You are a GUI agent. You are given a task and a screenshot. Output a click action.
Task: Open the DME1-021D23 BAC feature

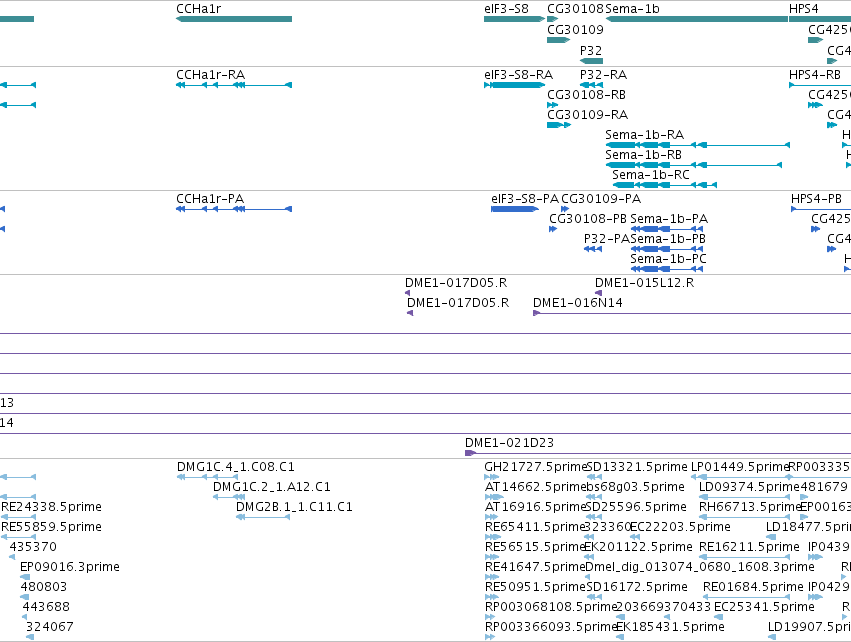coord(658,453)
